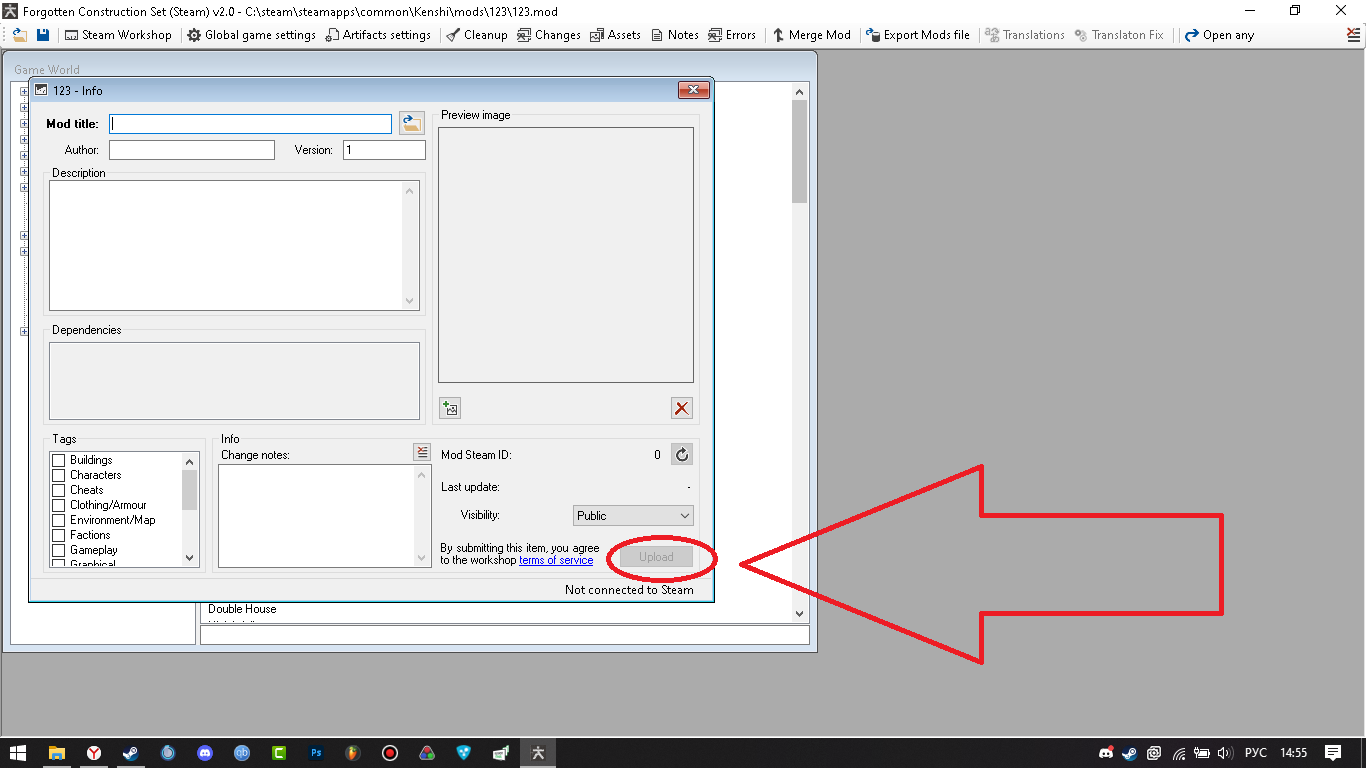The image size is (1366, 768).
Task: Refresh the Mod Steam ID
Action: click(682, 455)
